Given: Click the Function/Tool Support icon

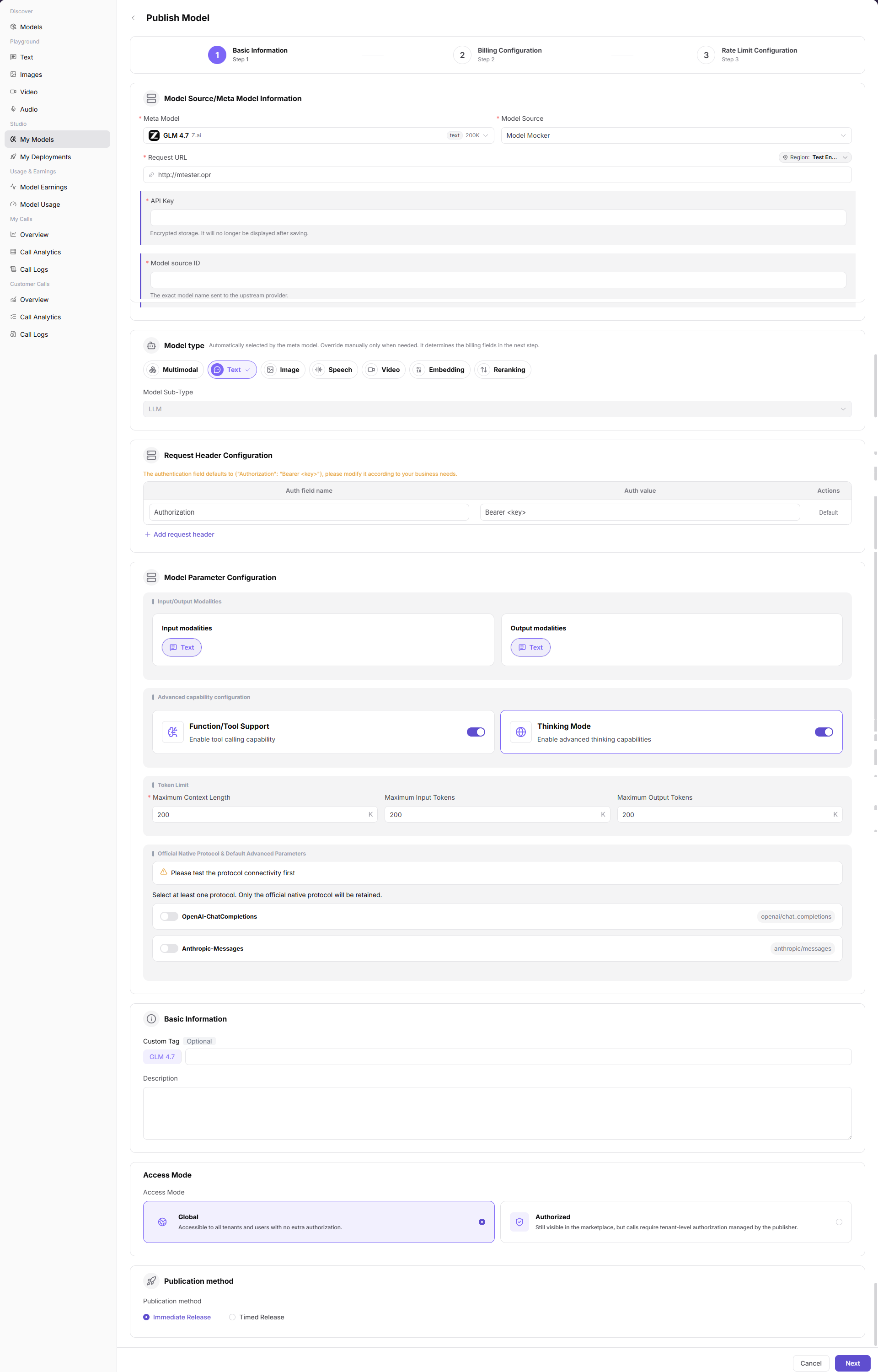Looking at the screenshot, I should (x=173, y=732).
